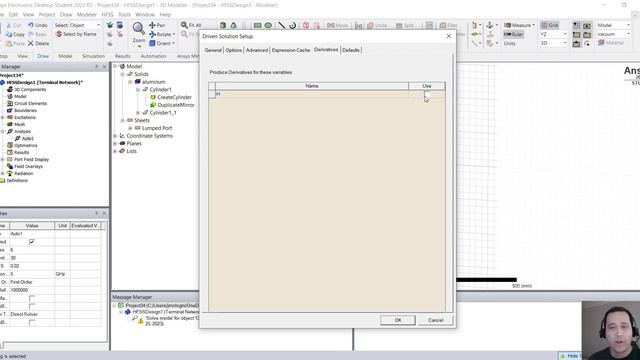
Task: Expand the Port Field Display node
Action: [x=3, y=160]
